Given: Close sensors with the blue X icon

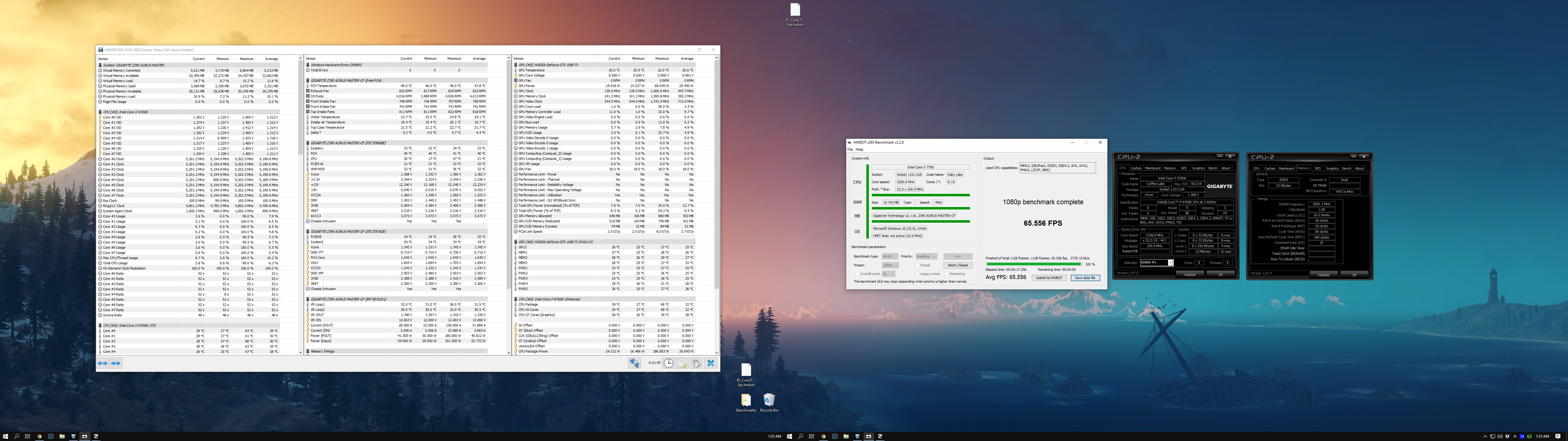Looking at the screenshot, I should point(711,363).
